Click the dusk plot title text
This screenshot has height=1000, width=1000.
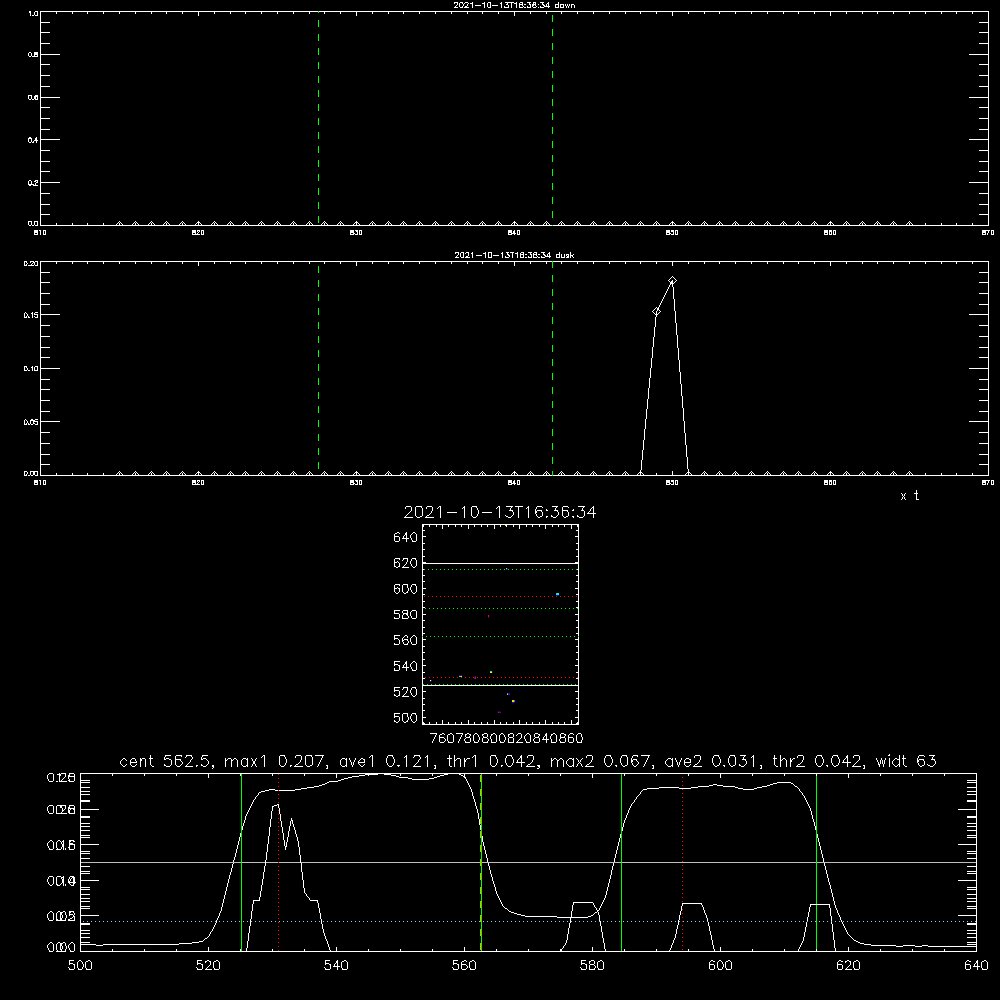click(x=514, y=255)
